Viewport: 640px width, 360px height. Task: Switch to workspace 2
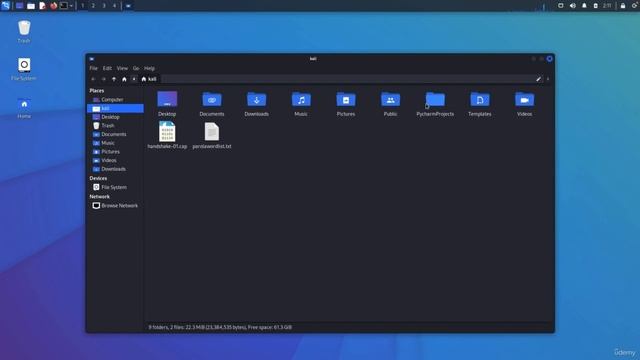coord(93,6)
